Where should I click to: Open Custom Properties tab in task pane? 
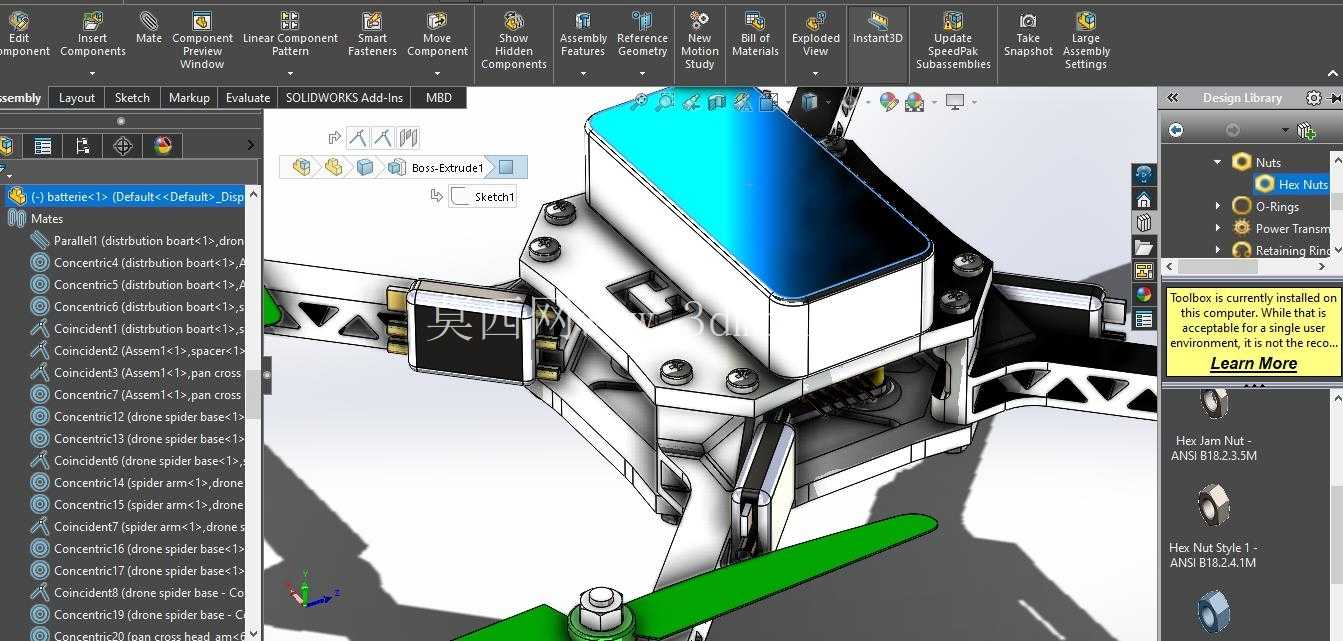1145,320
